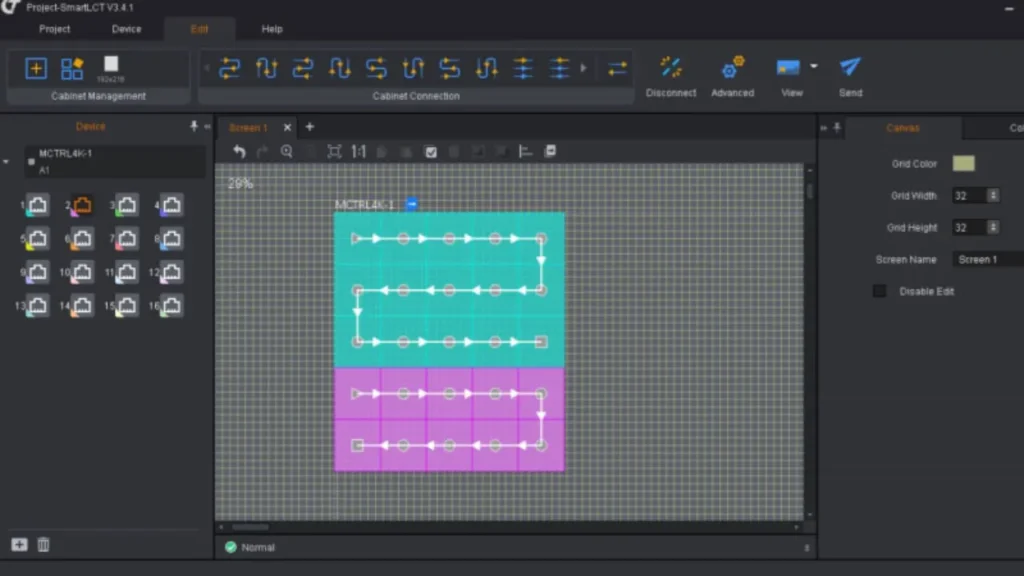The height and width of the screenshot is (576, 1024).
Task: Click the 1:1 actual size icon
Action: pyautogui.click(x=358, y=152)
